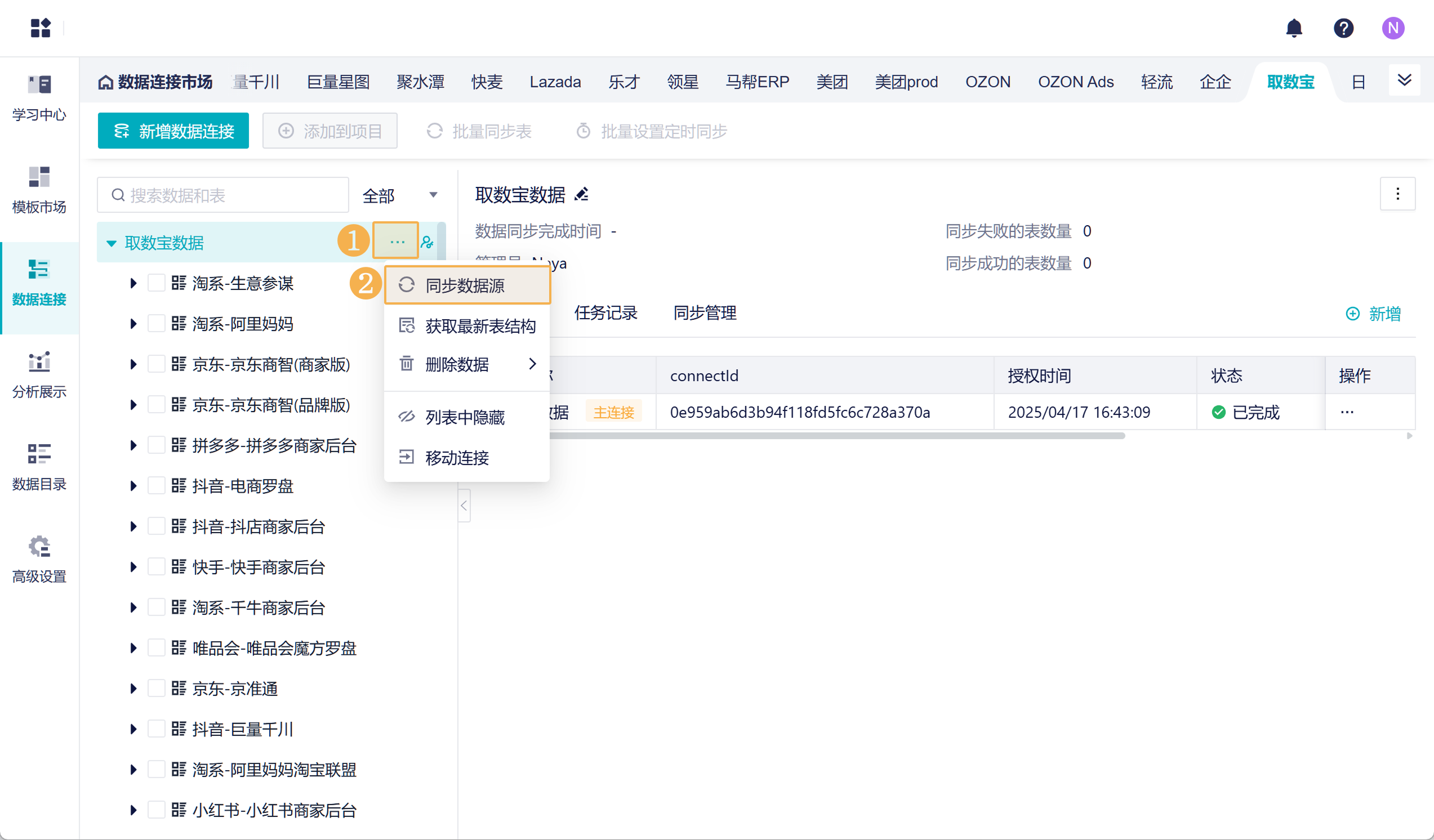
Task: Expand the overflowing connector tabs chevron
Action: pos(1404,81)
